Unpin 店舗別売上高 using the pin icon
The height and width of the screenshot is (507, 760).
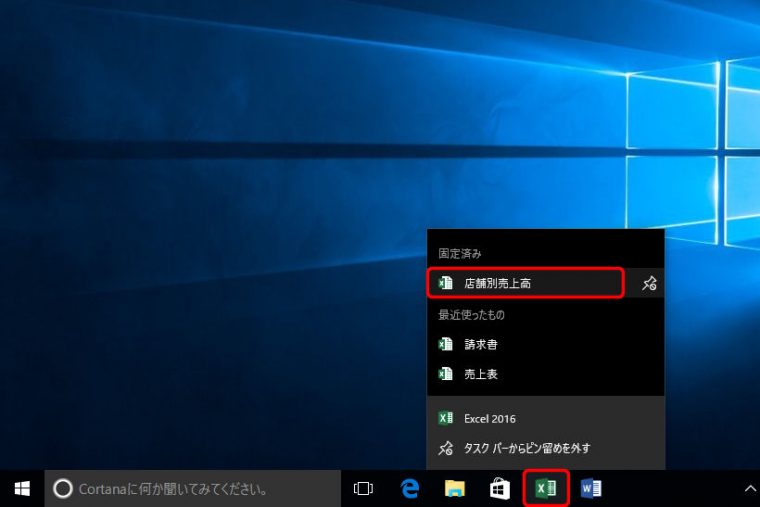(x=649, y=283)
